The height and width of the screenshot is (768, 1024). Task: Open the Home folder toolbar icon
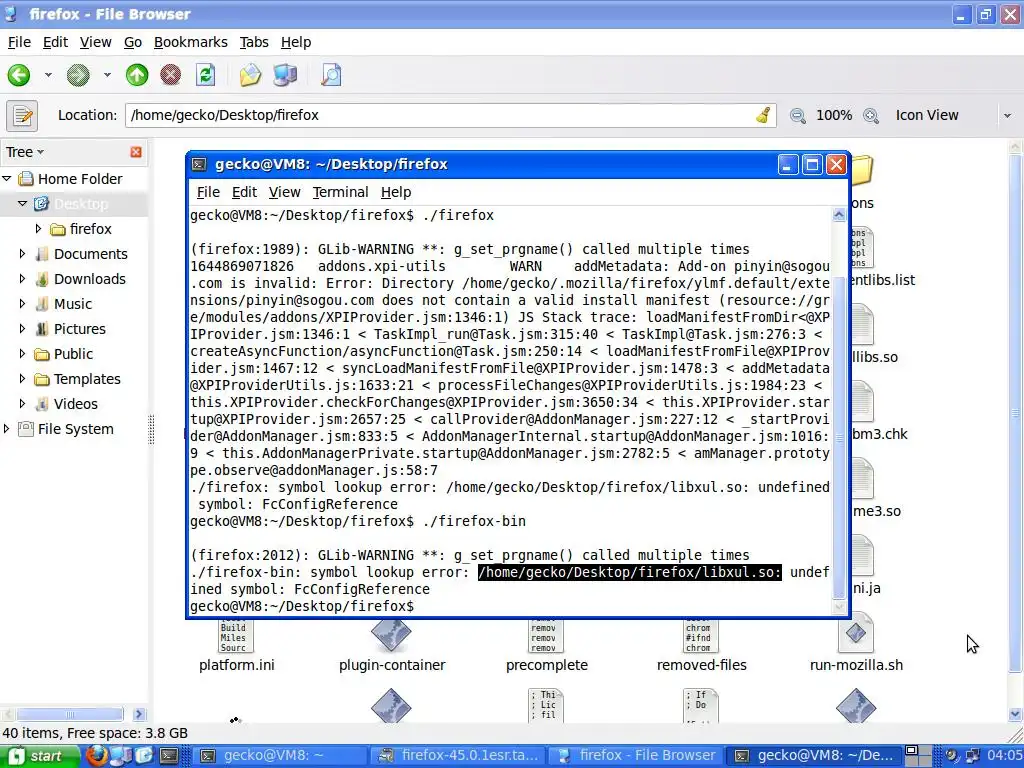point(250,75)
